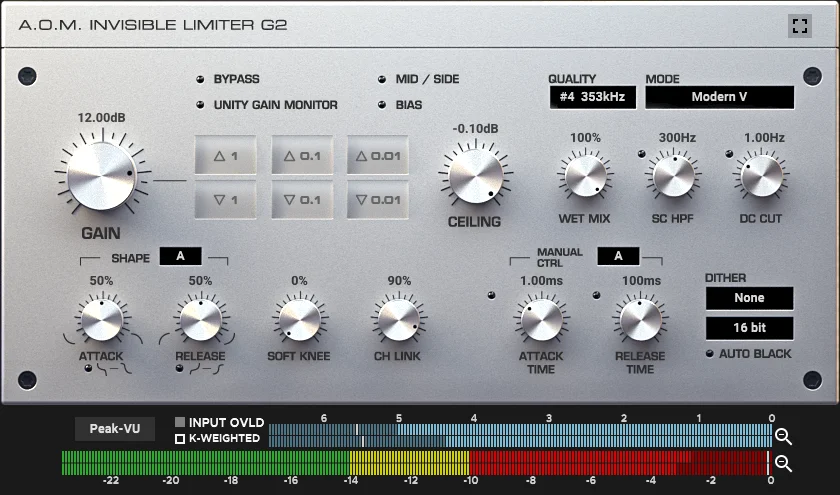Open the DITHER type dropdown None
The height and width of the screenshot is (495, 840).
click(x=749, y=298)
